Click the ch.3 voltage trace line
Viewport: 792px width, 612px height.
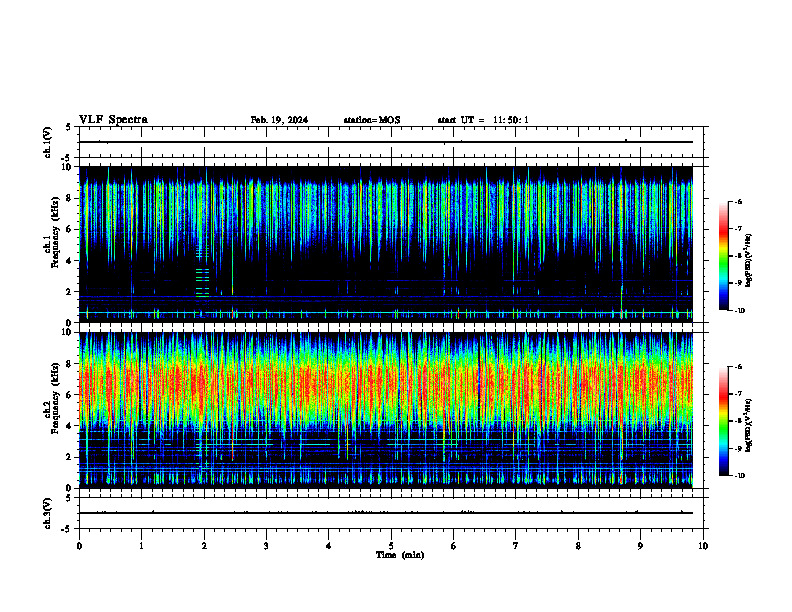386,513
